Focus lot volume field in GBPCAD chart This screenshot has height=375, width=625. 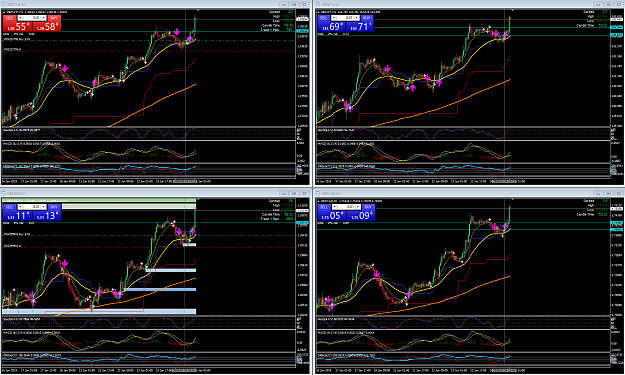pyautogui.click(x=347, y=207)
